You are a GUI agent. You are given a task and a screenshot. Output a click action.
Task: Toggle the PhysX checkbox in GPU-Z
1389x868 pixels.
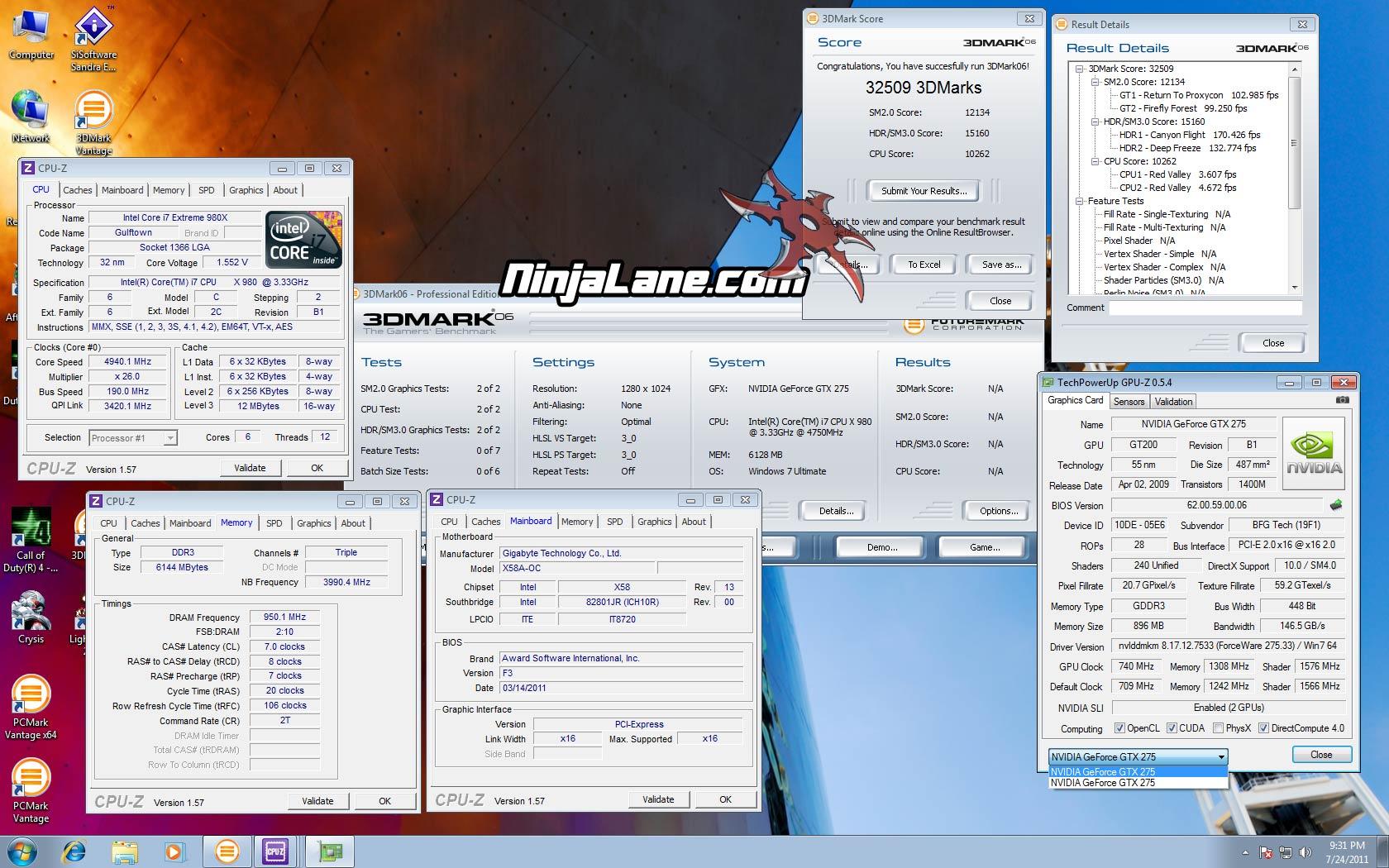[1218, 728]
